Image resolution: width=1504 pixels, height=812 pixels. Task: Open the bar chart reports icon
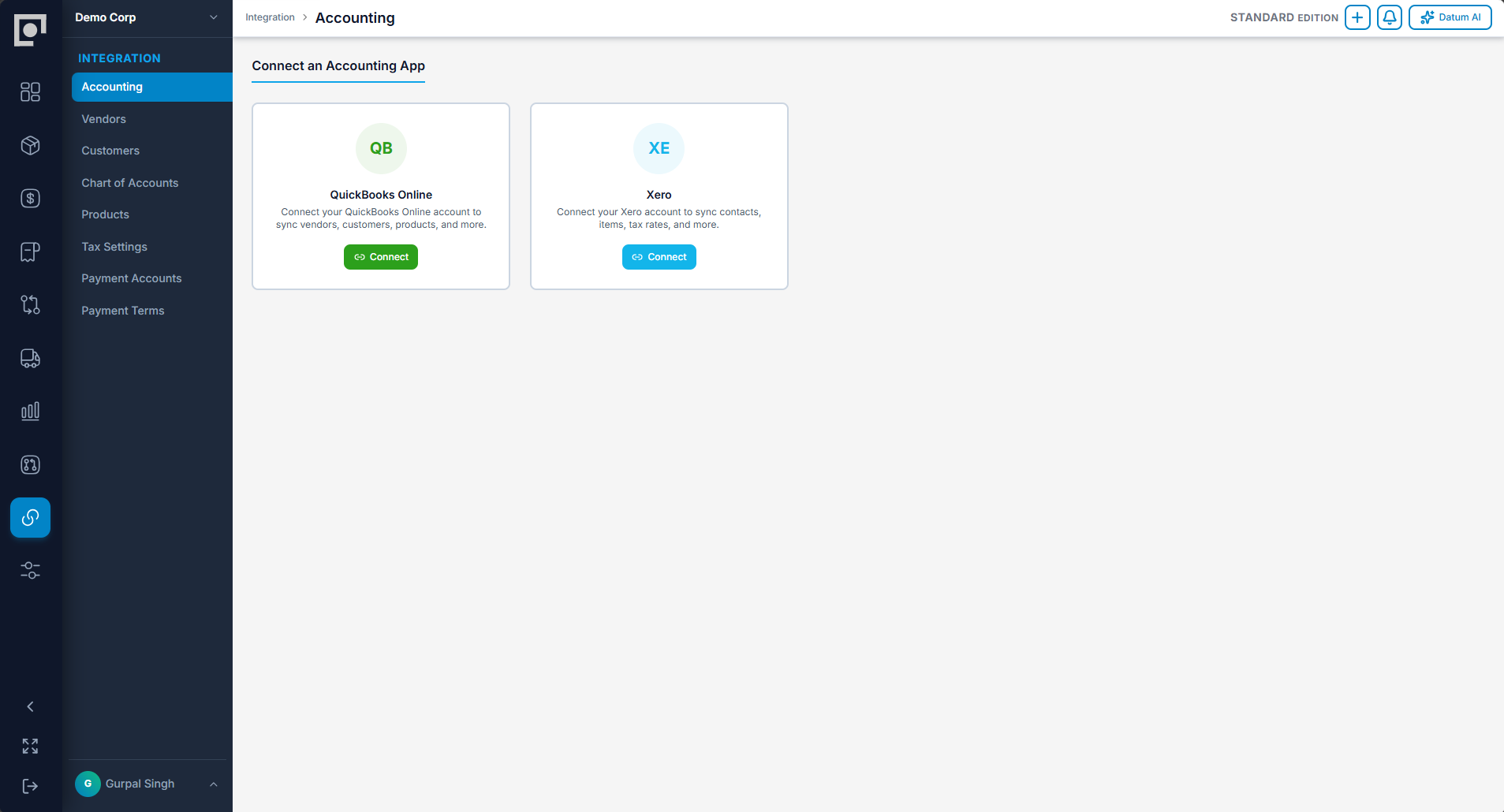click(30, 412)
